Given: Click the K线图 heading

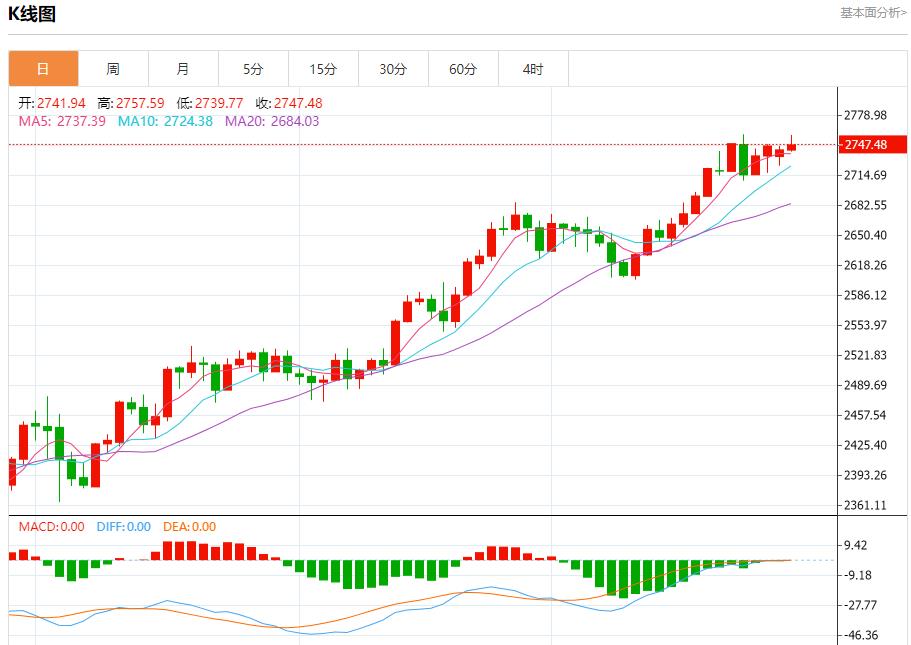Looking at the screenshot, I should tap(32, 14).
